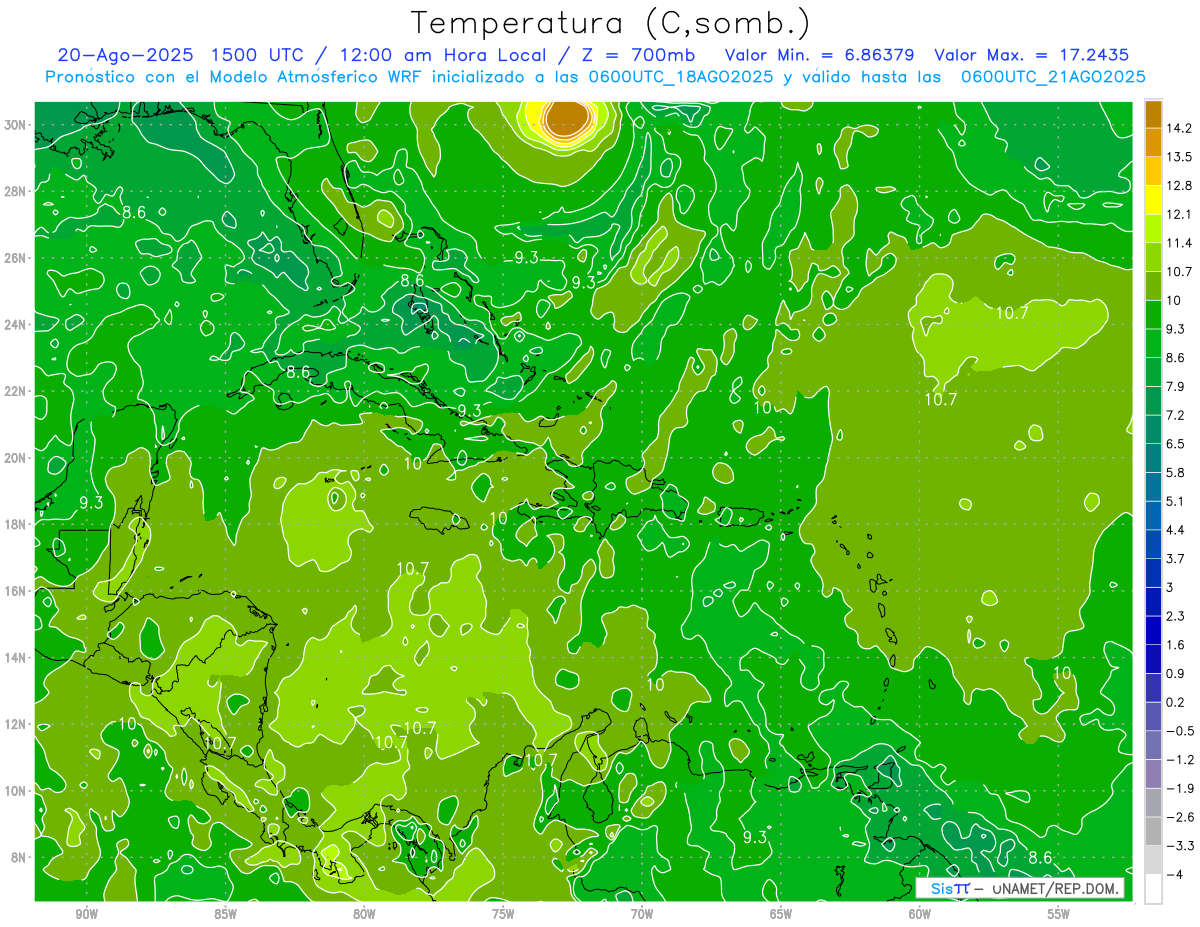The height and width of the screenshot is (927, 1200).
Task: Click legend value "11.4" on the color bar
Action: [x=1181, y=243]
